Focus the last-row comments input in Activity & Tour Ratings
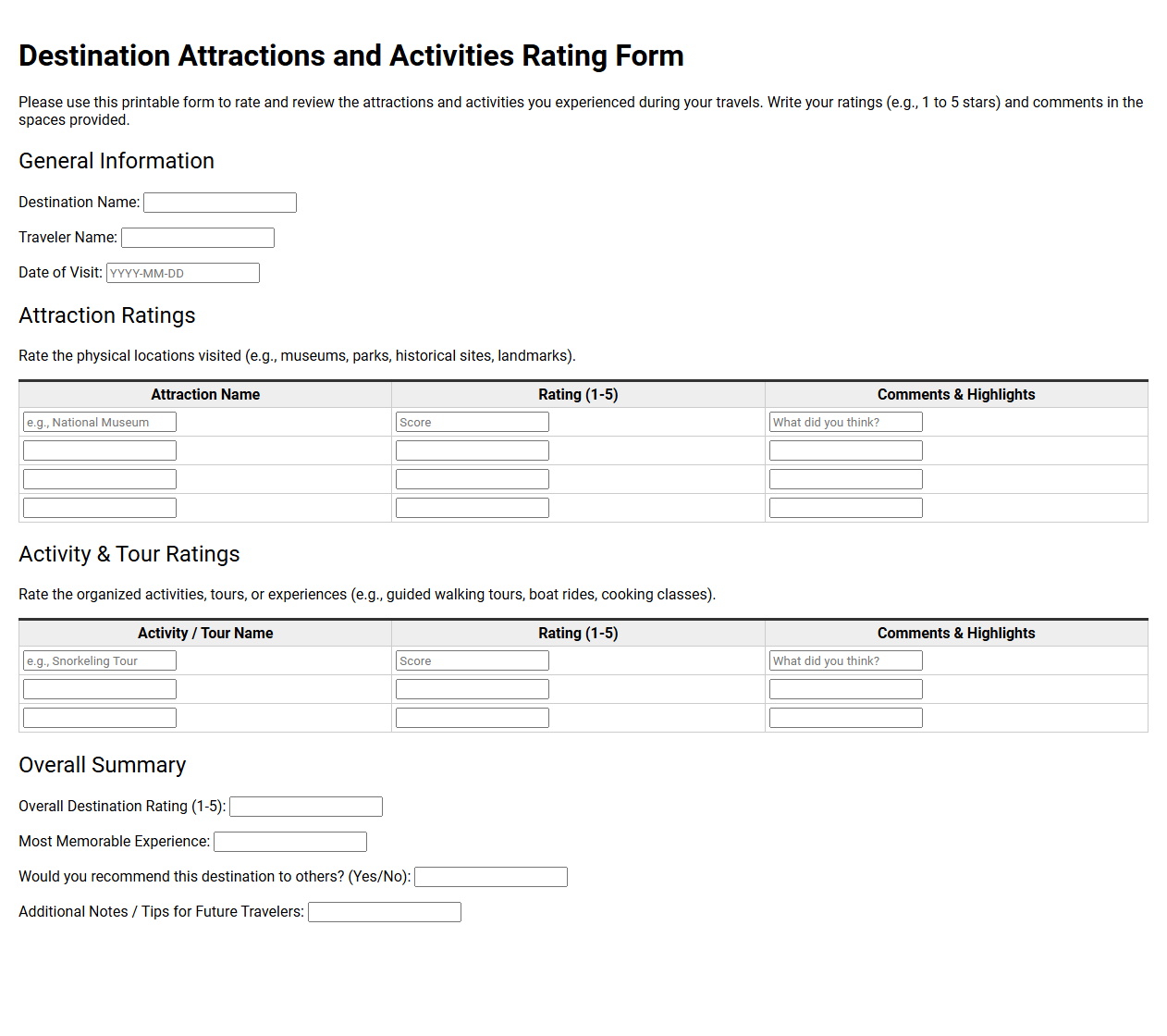Viewport: 1167px width, 1036px height. coord(846,718)
